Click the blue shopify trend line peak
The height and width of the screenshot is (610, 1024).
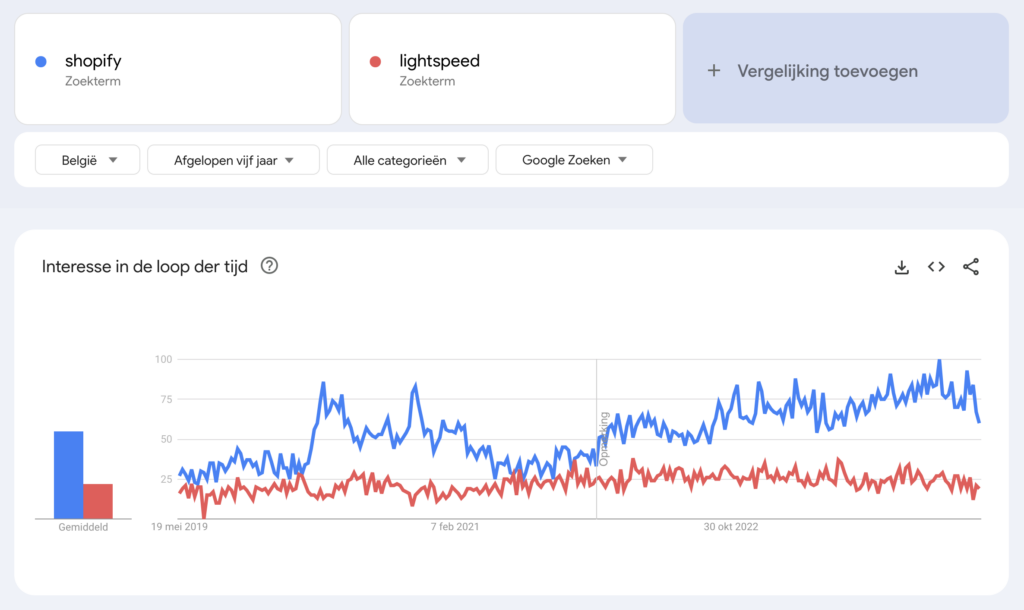pyautogui.click(x=940, y=358)
